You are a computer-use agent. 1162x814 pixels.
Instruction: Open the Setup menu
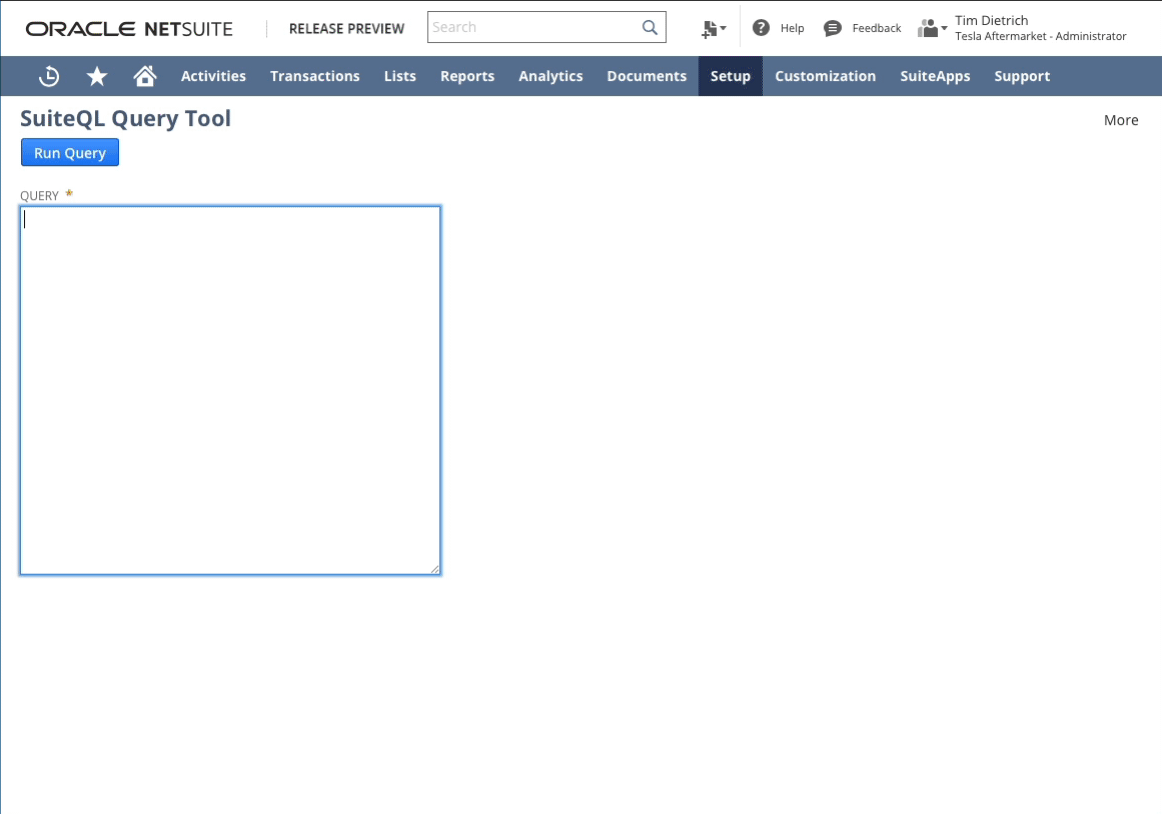[730, 76]
